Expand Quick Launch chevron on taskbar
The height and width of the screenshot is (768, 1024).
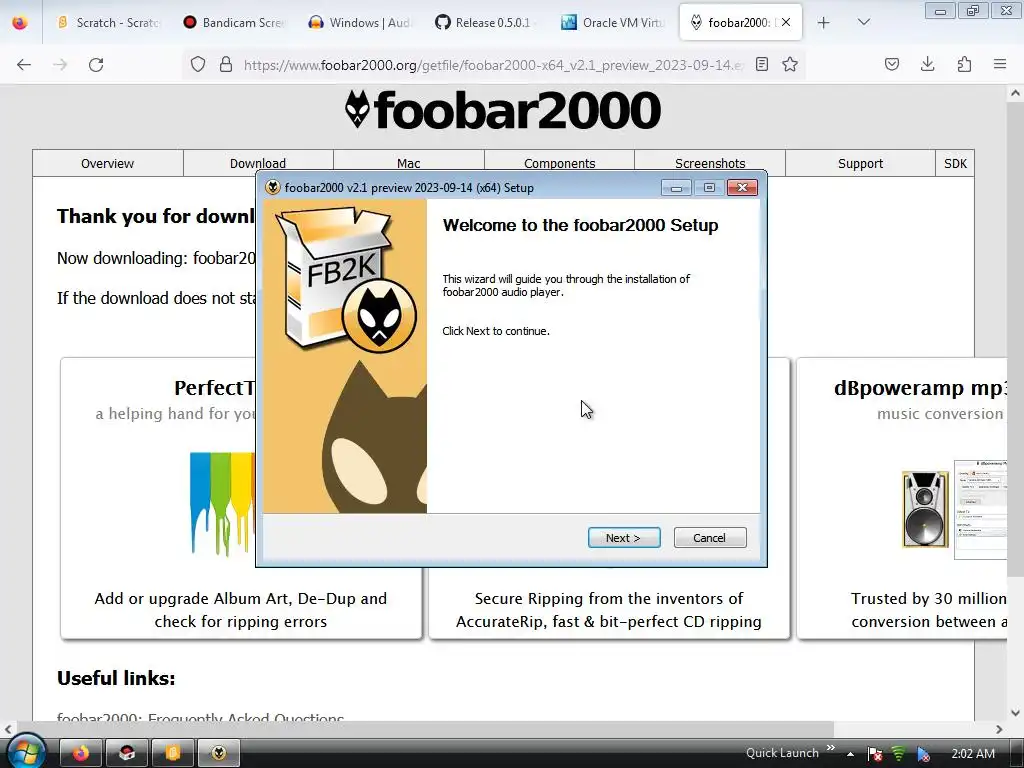(x=831, y=748)
